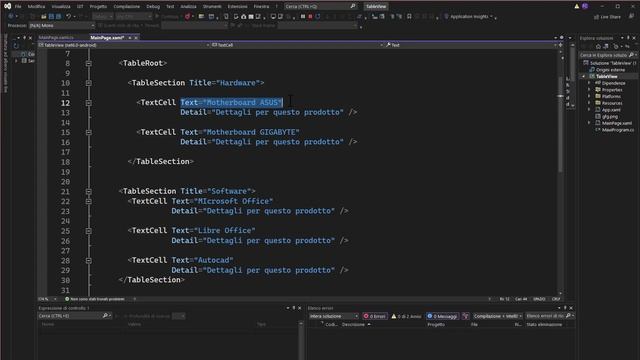
Task: Collapse the Software TableSection at line 21
Action: click(89, 191)
